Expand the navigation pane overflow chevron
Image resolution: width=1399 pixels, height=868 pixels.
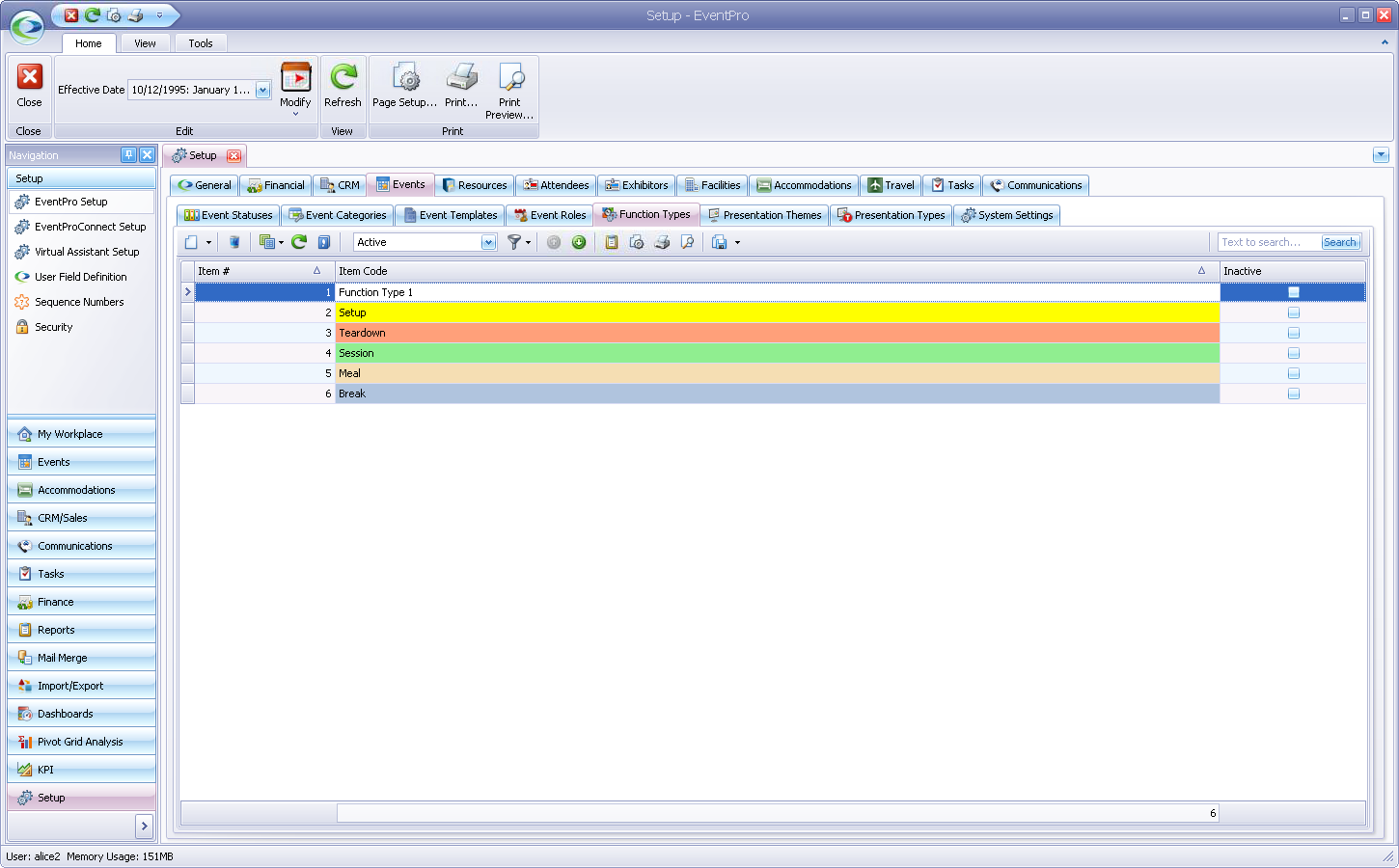[144, 826]
